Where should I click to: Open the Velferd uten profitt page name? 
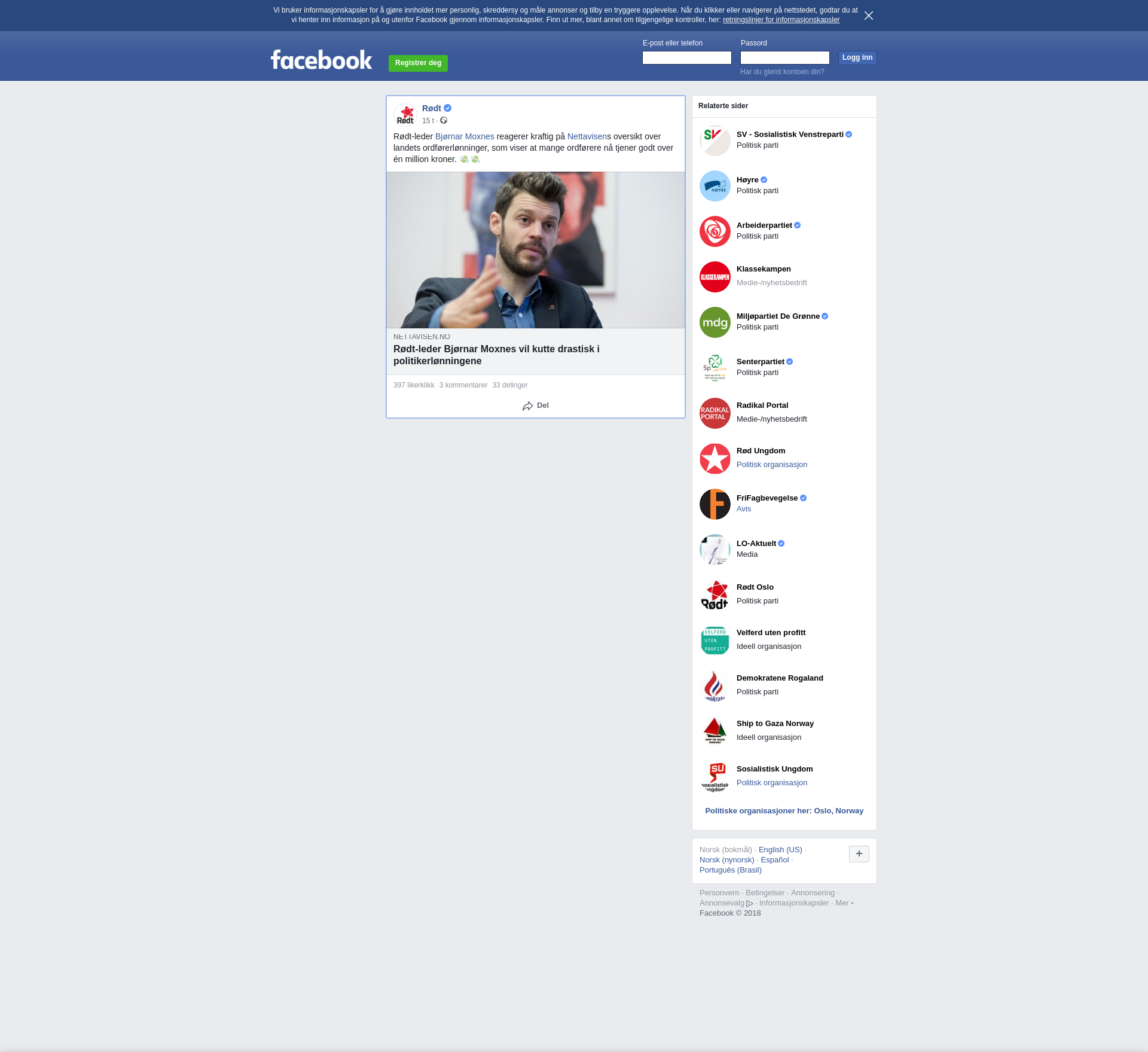pos(771,633)
